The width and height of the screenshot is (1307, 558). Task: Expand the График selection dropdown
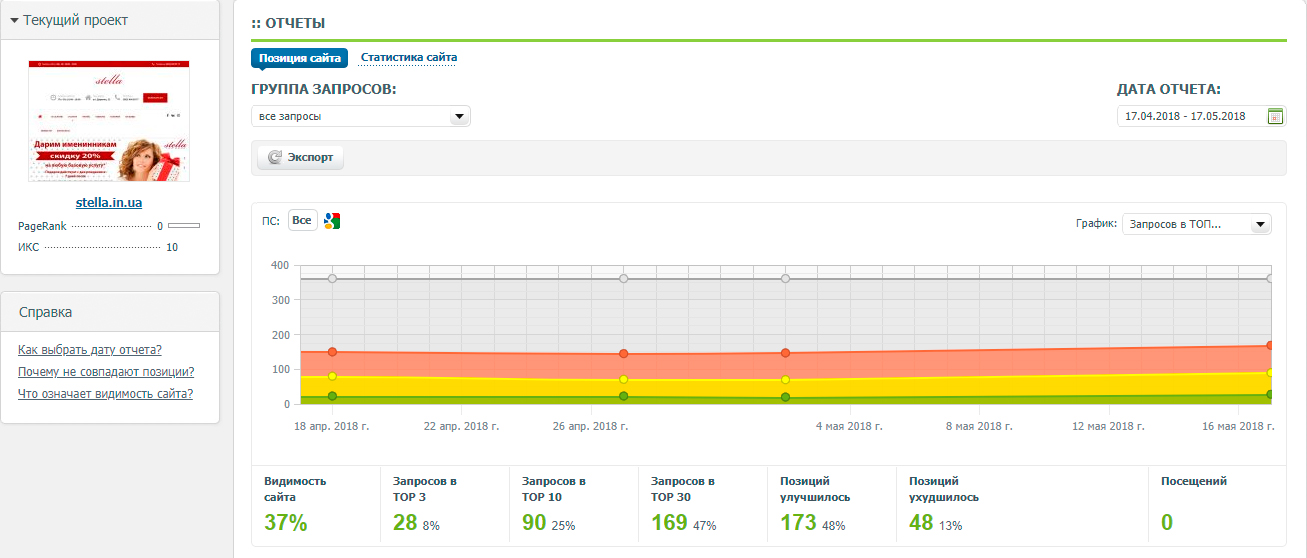click(1196, 224)
